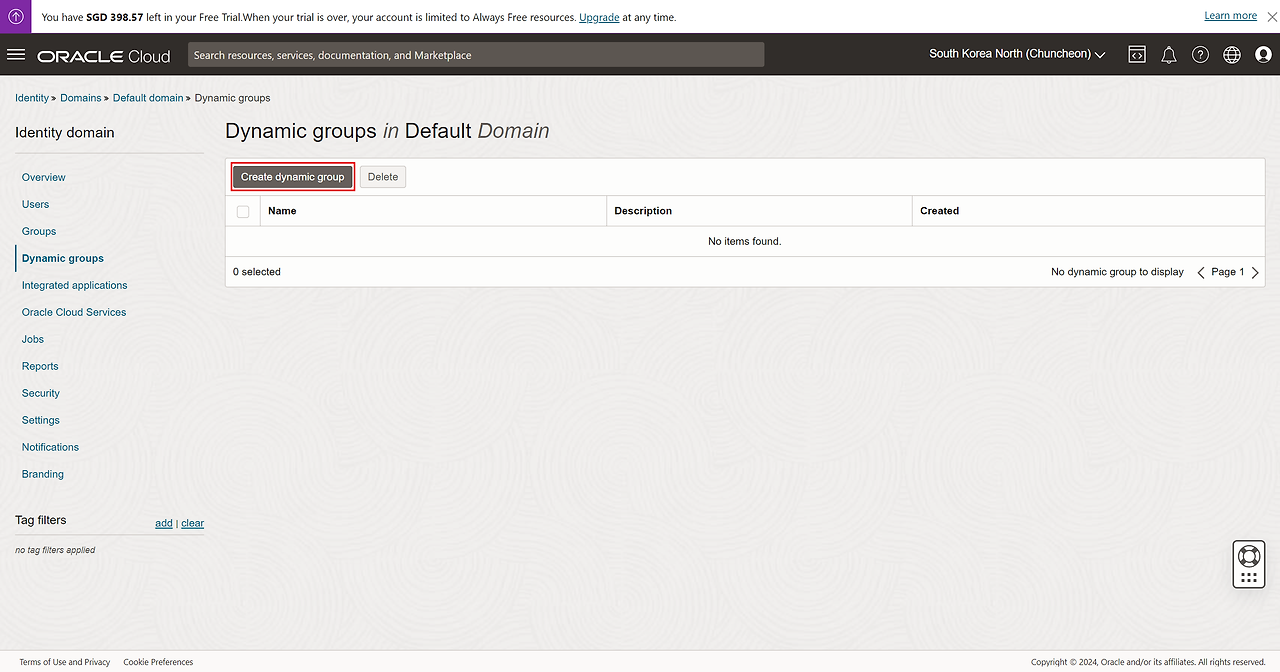Open the user profile avatar menu
The height and width of the screenshot is (672, 1280).
pos(1263,55)
